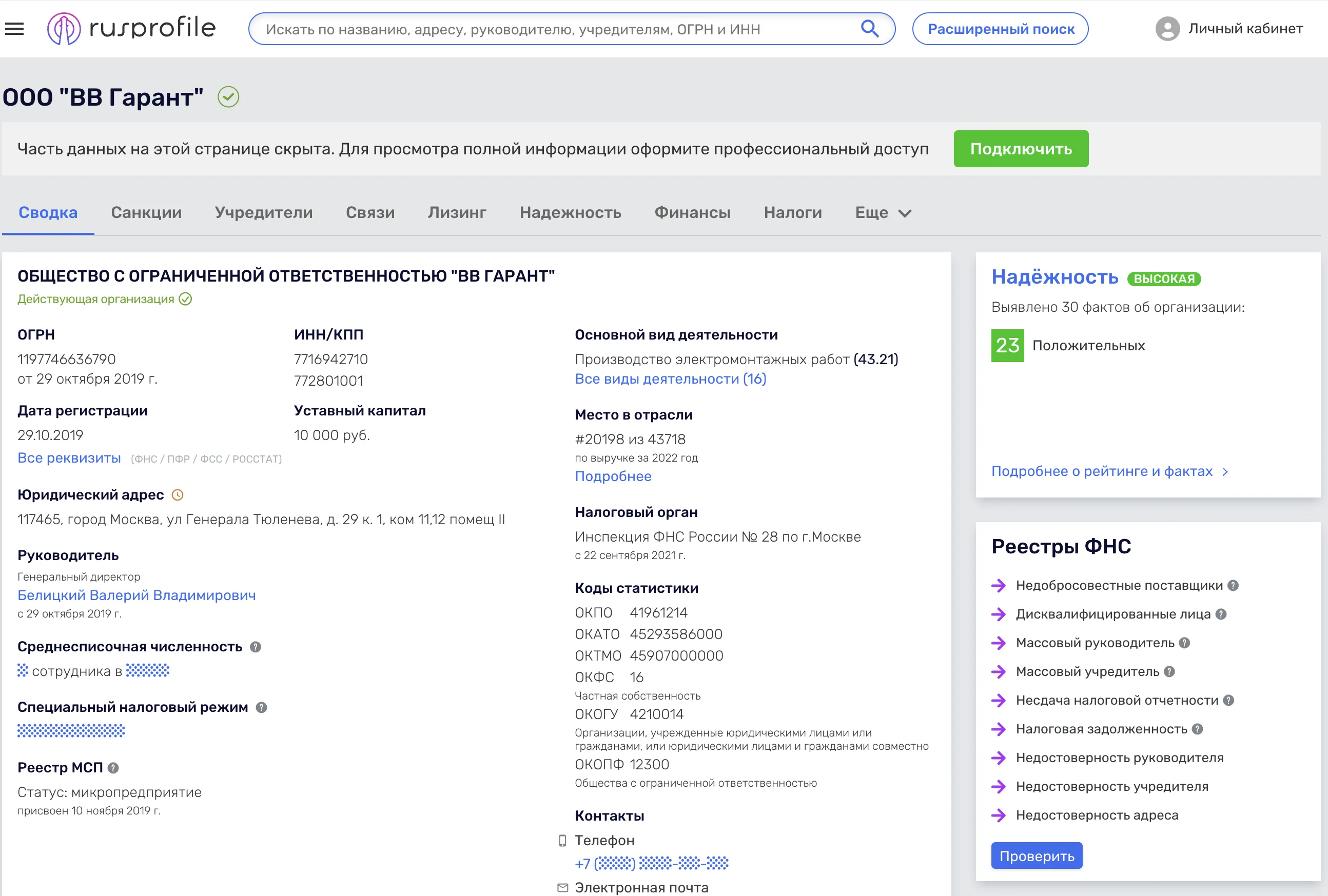1328x896 pixels.
Task: Open the Лизинг tab
Action: (457, 212)
